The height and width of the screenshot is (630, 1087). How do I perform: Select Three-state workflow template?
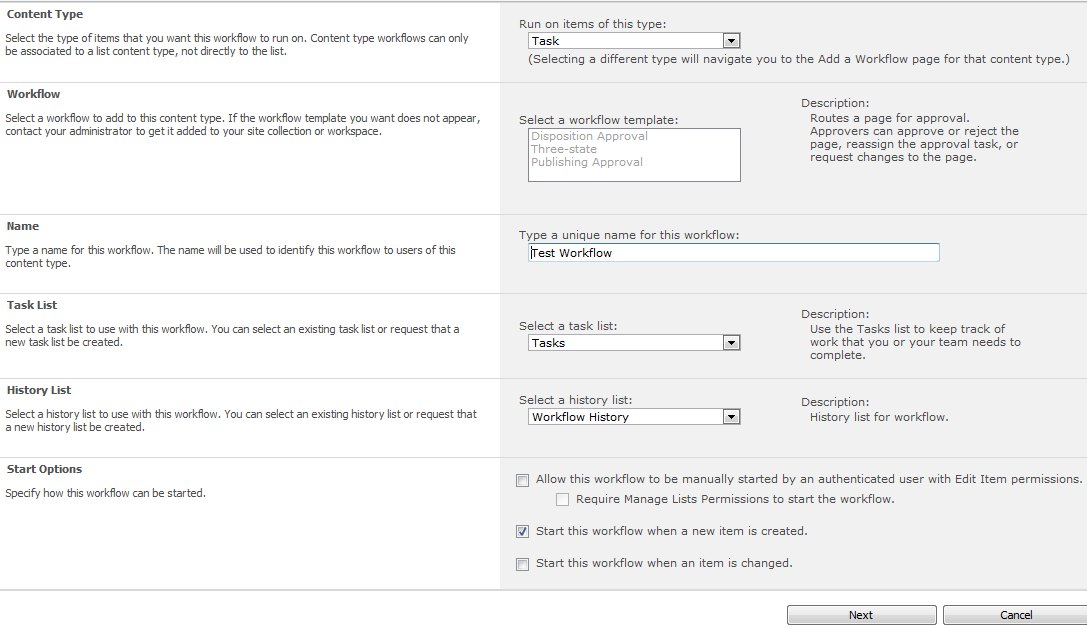tap(564, 149)
